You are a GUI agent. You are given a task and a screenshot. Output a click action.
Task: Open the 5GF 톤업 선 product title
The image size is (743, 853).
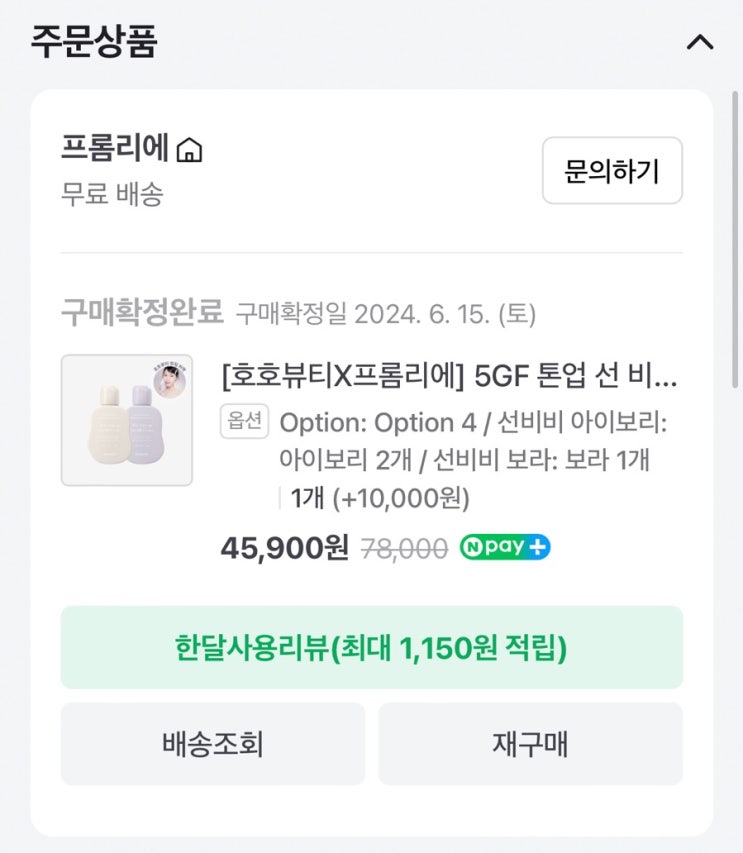point(449,376)
